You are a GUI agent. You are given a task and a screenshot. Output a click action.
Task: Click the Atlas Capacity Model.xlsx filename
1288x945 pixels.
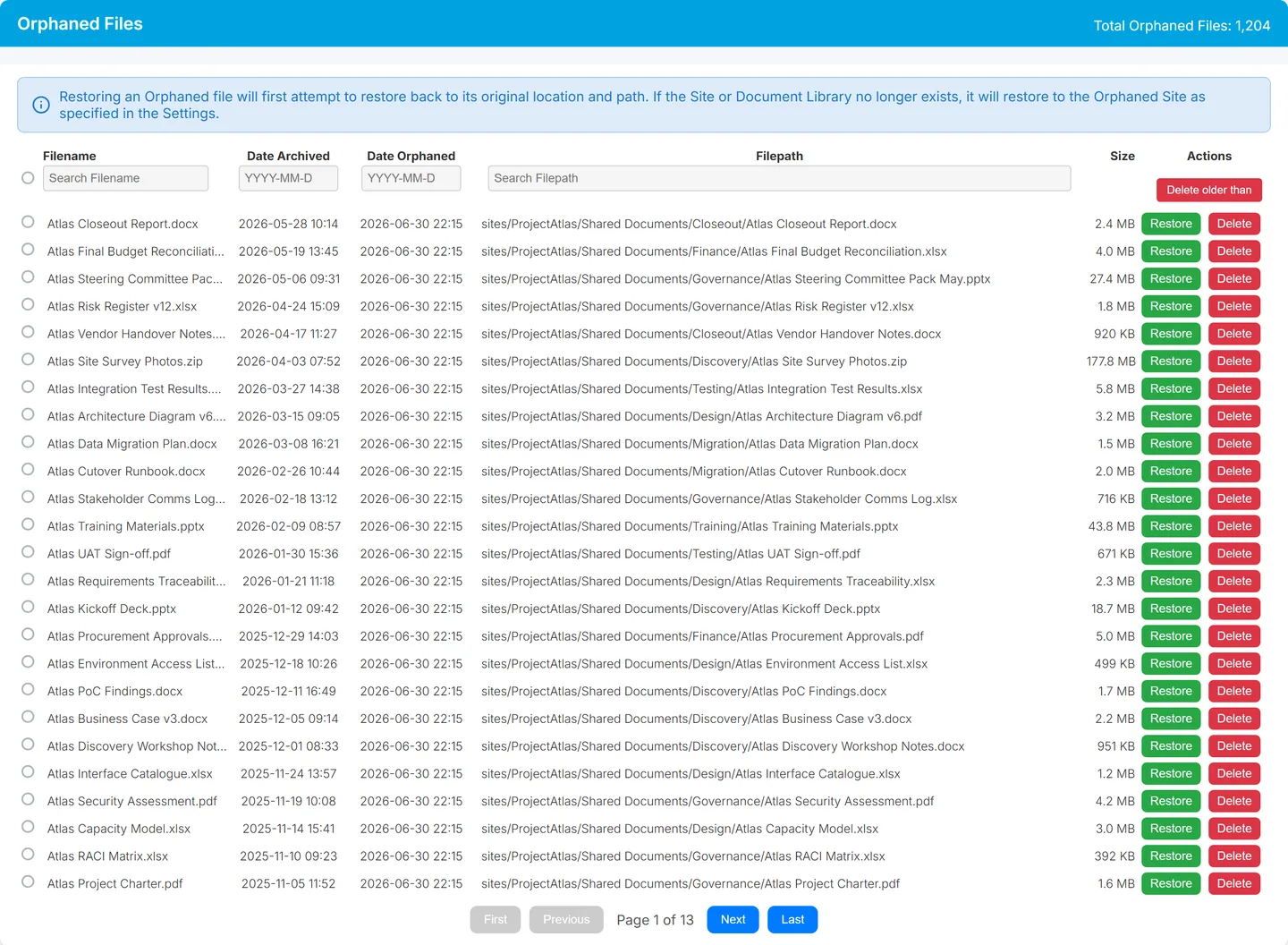[119, 829]
